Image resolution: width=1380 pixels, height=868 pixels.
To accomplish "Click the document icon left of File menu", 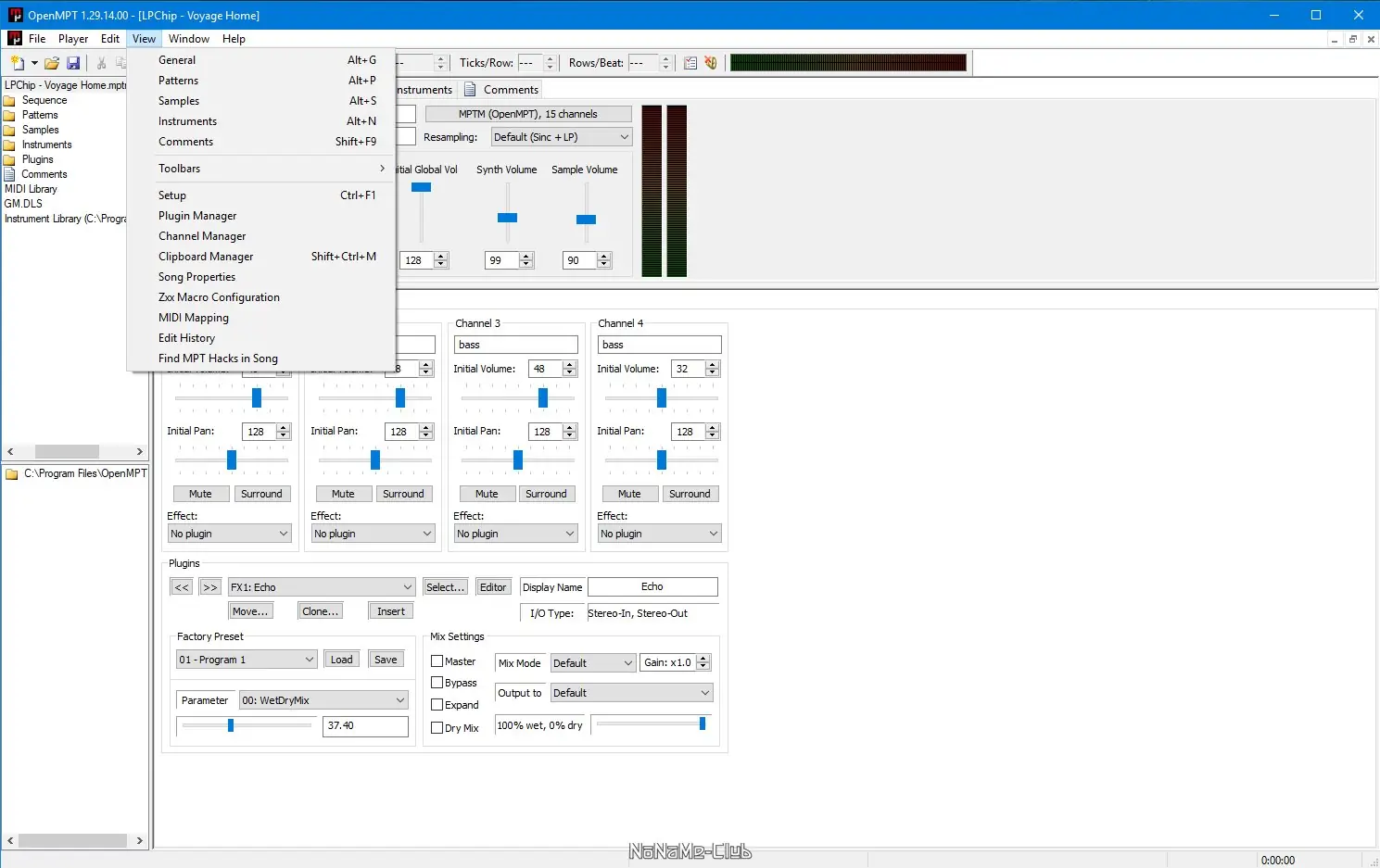I will 14,39.
